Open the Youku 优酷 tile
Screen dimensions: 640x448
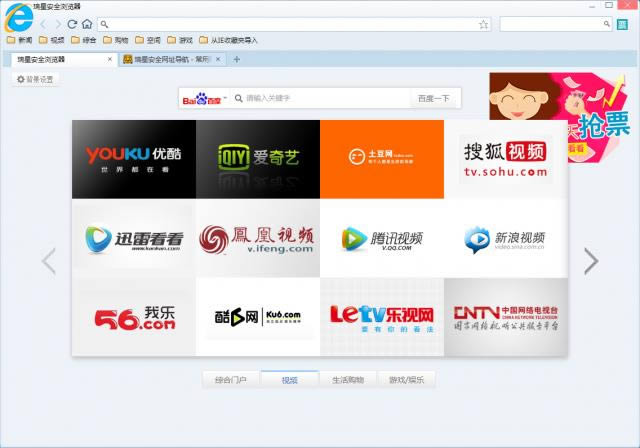point(134,159)
